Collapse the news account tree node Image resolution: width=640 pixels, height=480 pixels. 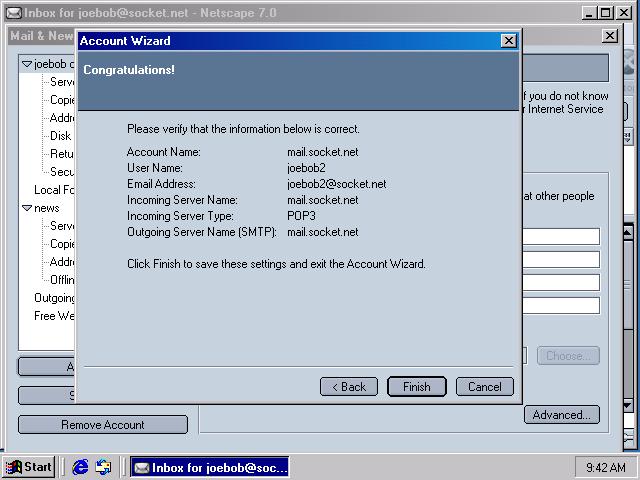click(27, 208)
